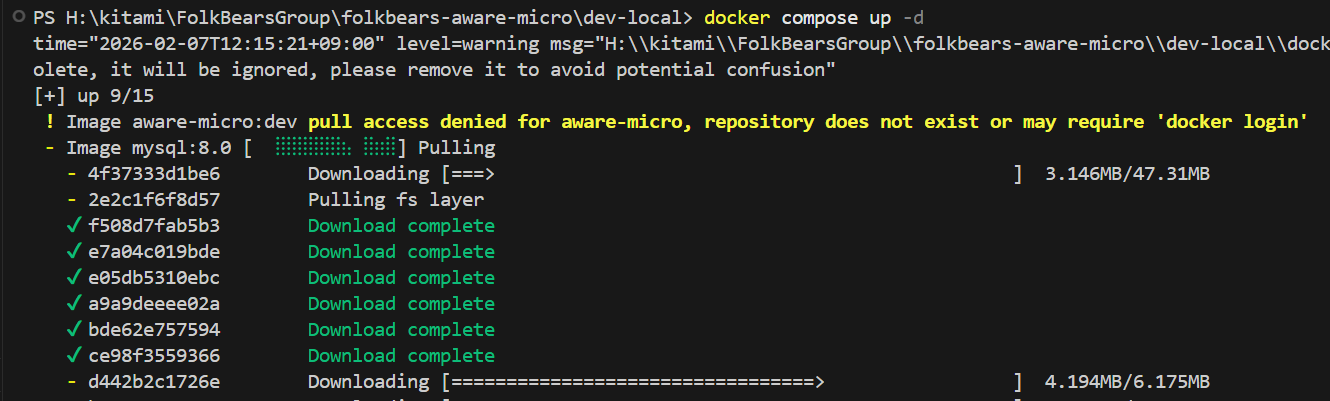Click the 3.146MB/47.31MB size readout
Image resolution: width=1330 pixels, height=401 pixels.
[1127, 174]
